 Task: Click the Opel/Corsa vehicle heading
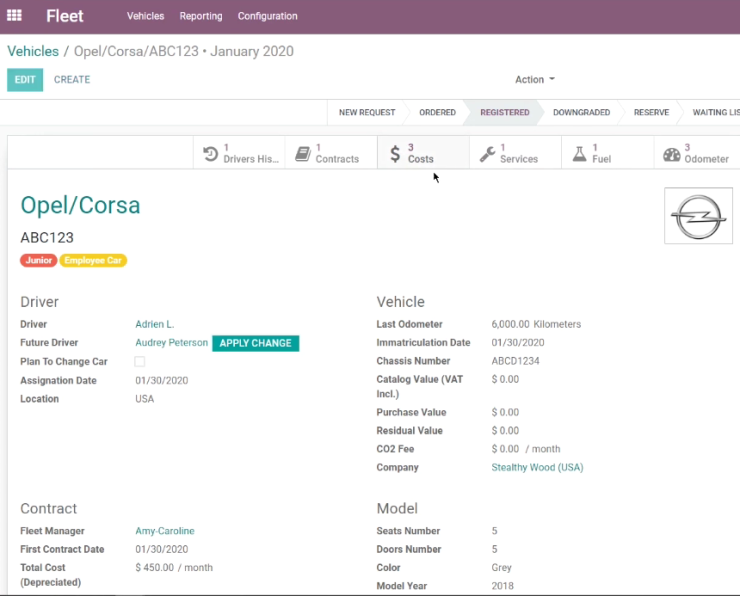coord(80,205)
